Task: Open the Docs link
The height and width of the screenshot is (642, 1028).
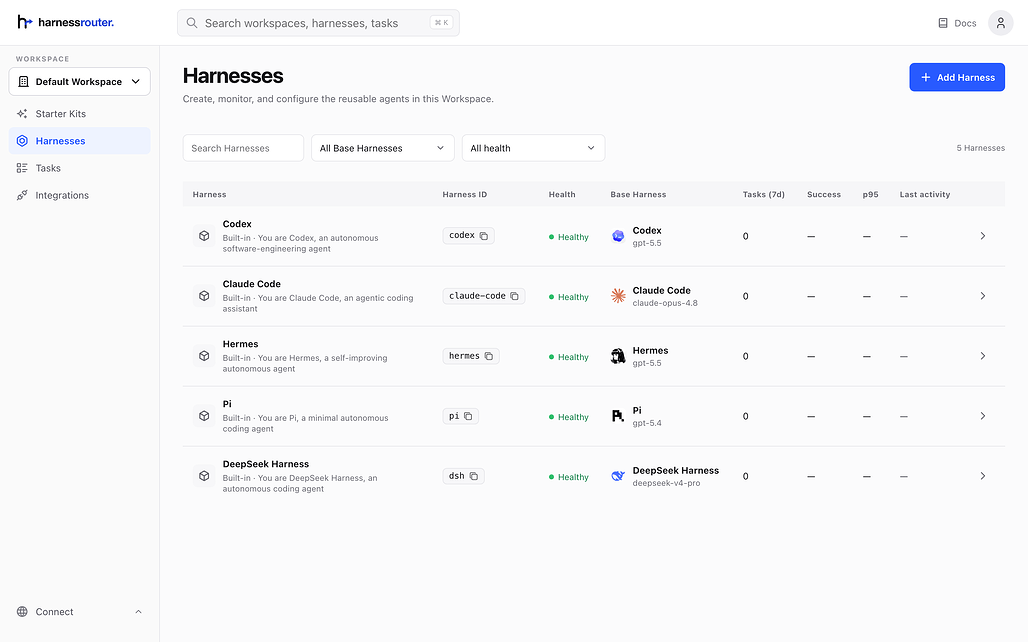Action: pyautogui.click(x=957, y=23)
